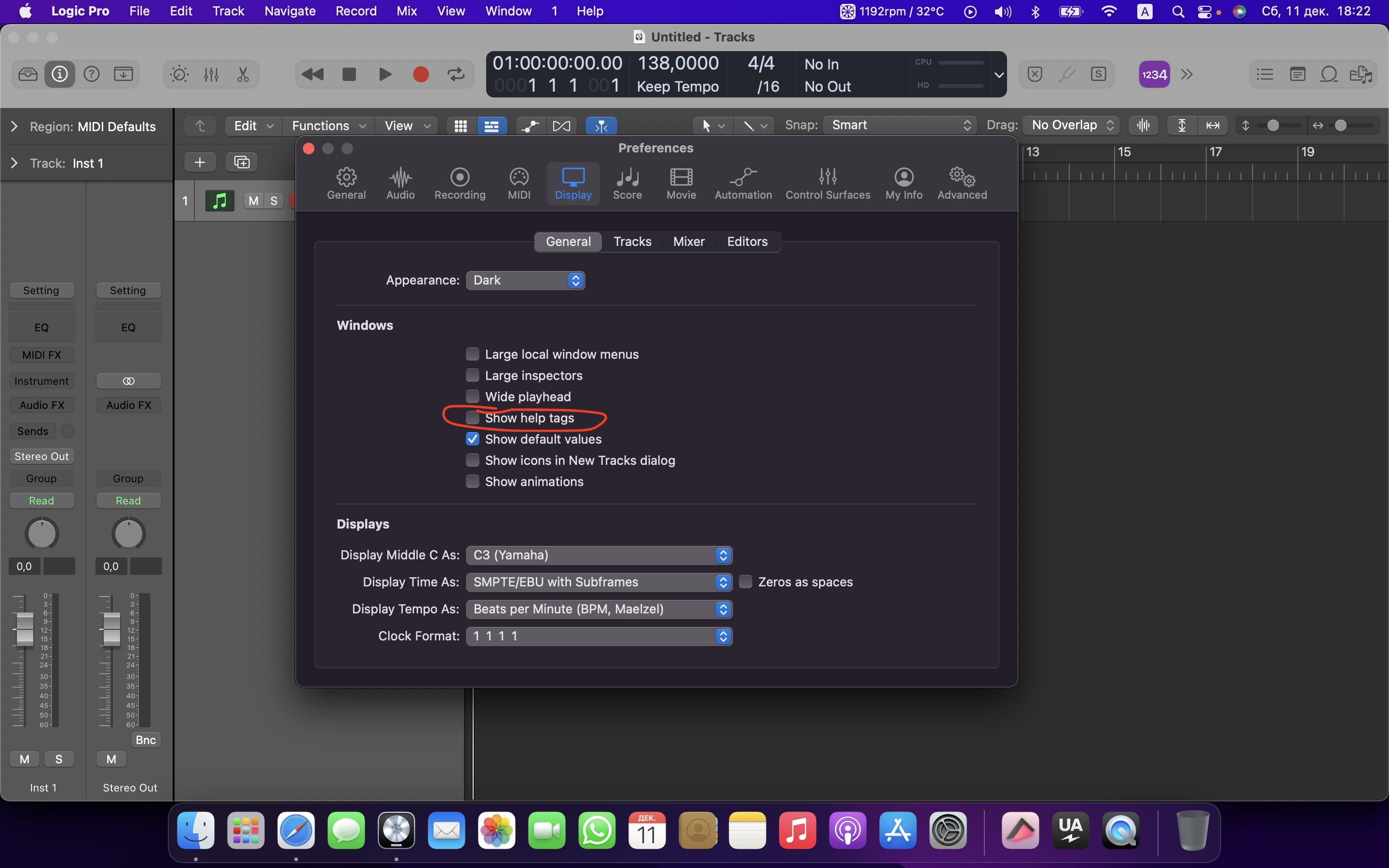Uncheck Show default values

click(x=472, y=439)
